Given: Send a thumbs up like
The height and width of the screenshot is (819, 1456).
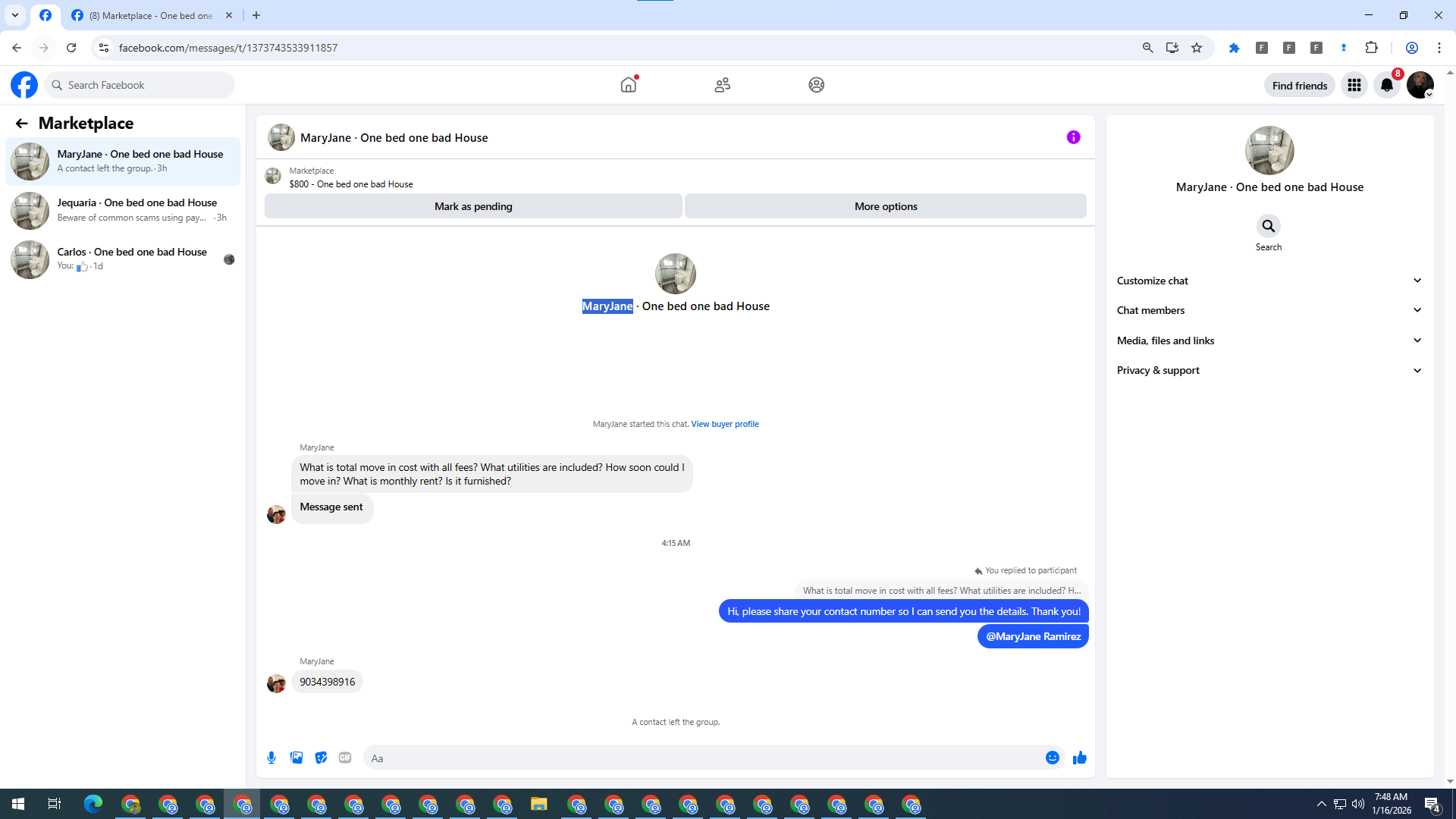Looking at the screenshot, I should tap(1079, 758).
